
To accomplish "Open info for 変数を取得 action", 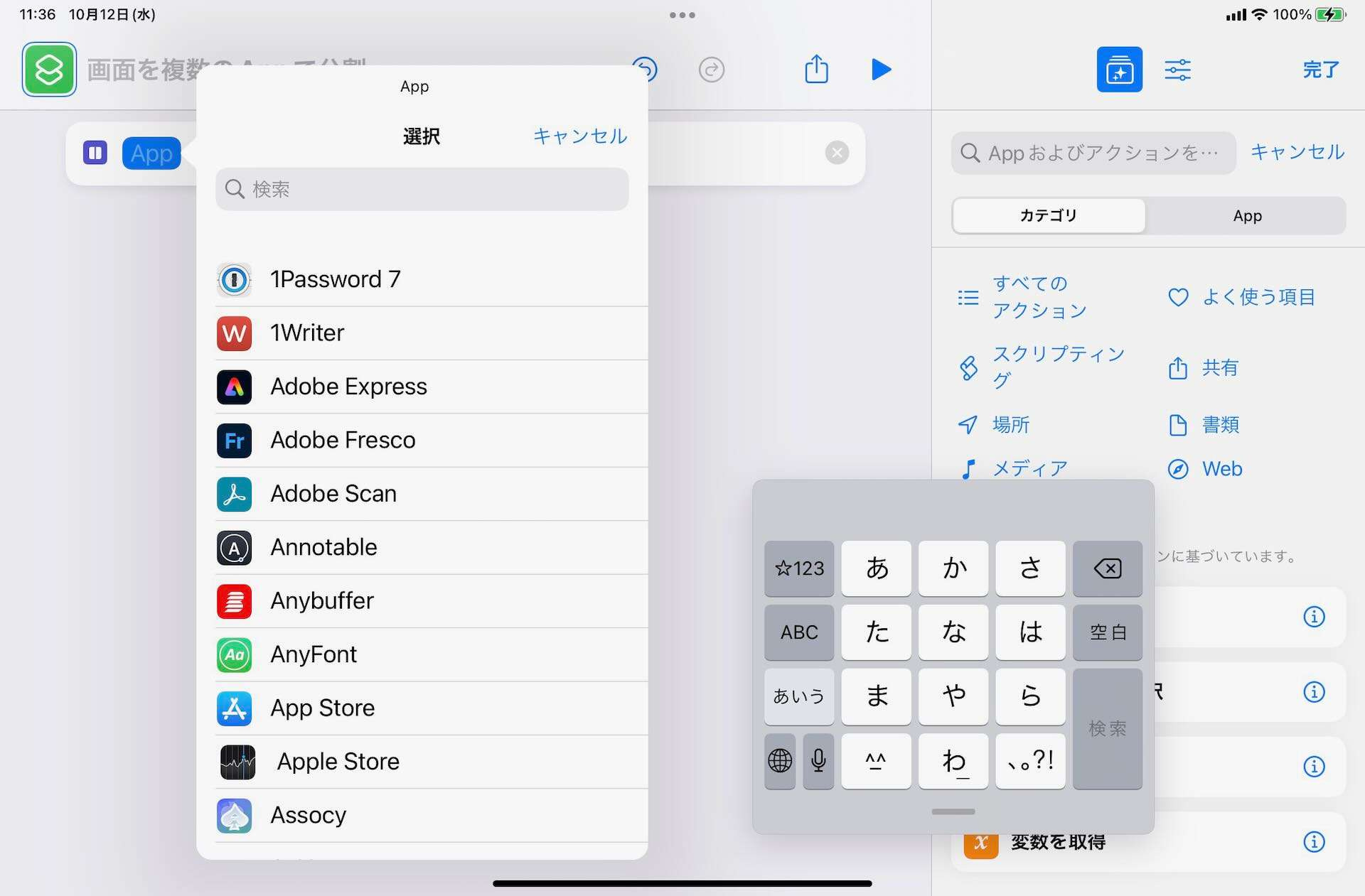I will [1313, 842].
